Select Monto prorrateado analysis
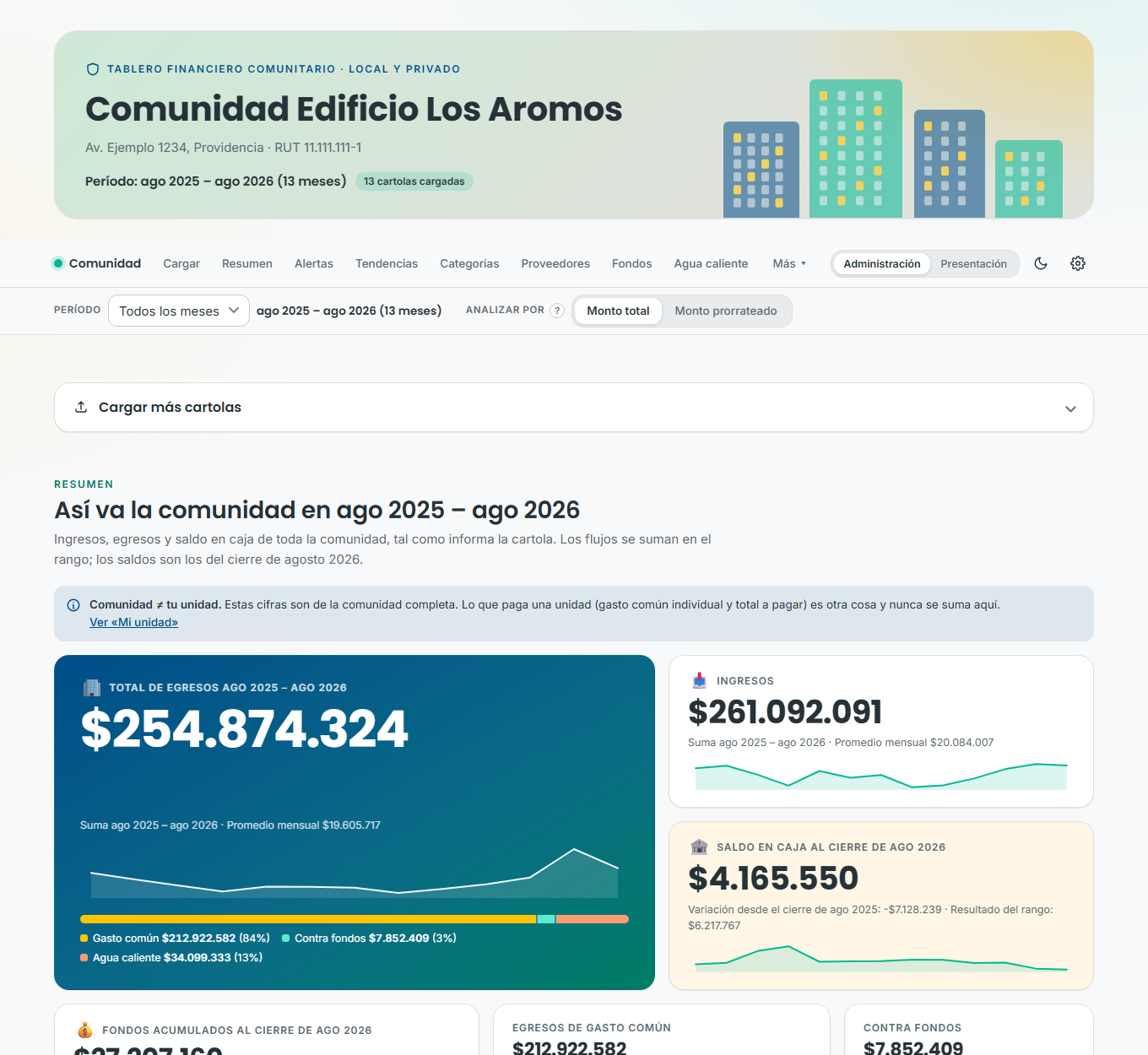1148x1055 pixels. (726, 311)
